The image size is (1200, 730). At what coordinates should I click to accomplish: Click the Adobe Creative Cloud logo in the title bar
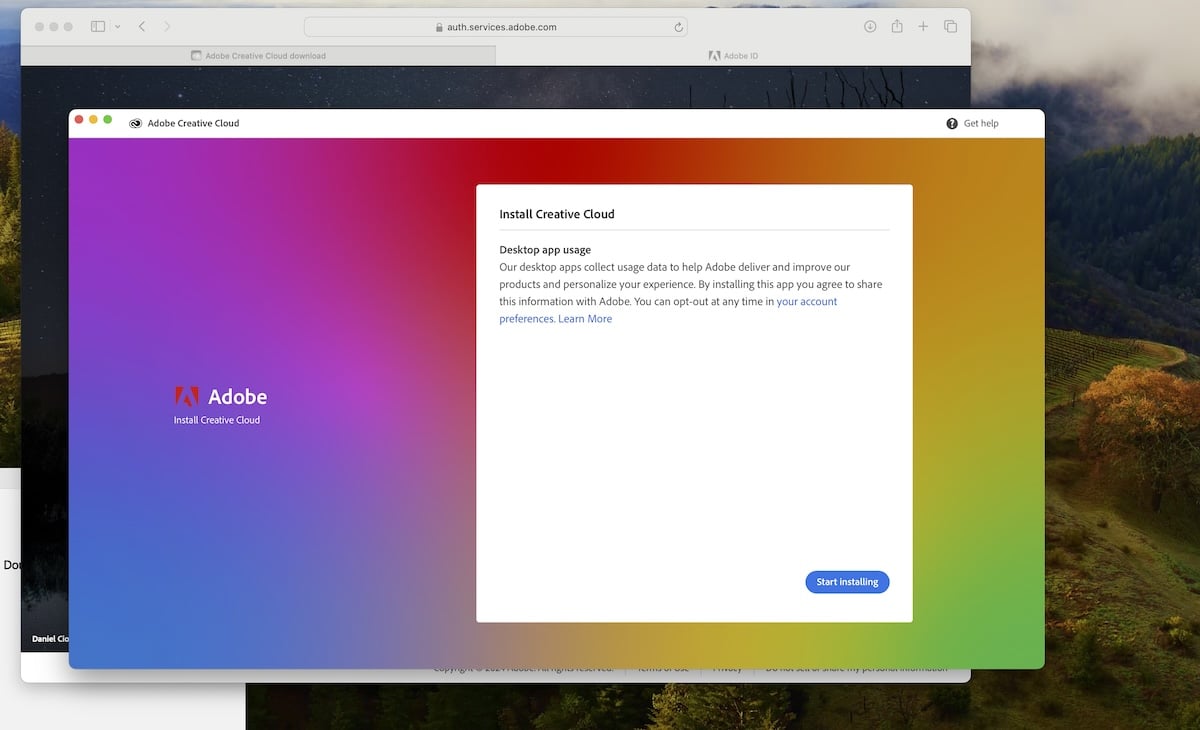tap(134, 123)
